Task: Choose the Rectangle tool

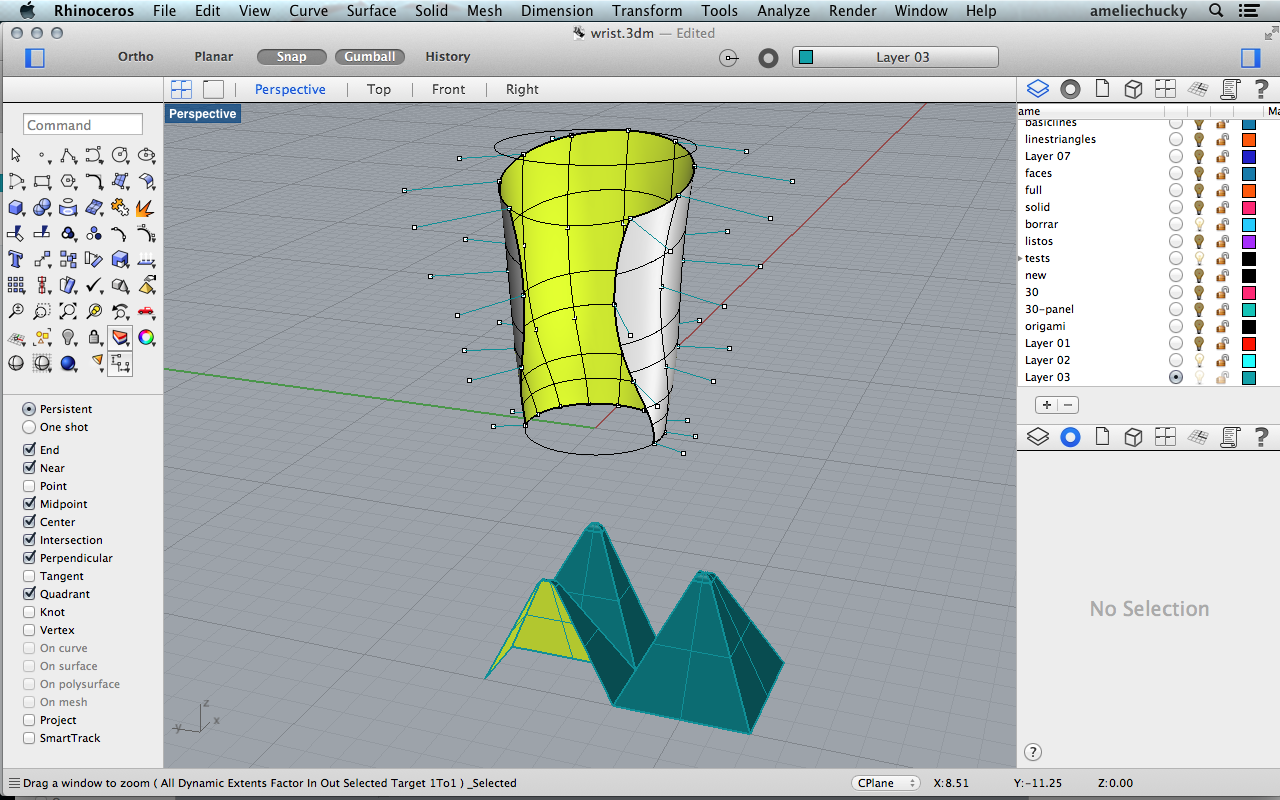Action: click(x=42, y=182)
